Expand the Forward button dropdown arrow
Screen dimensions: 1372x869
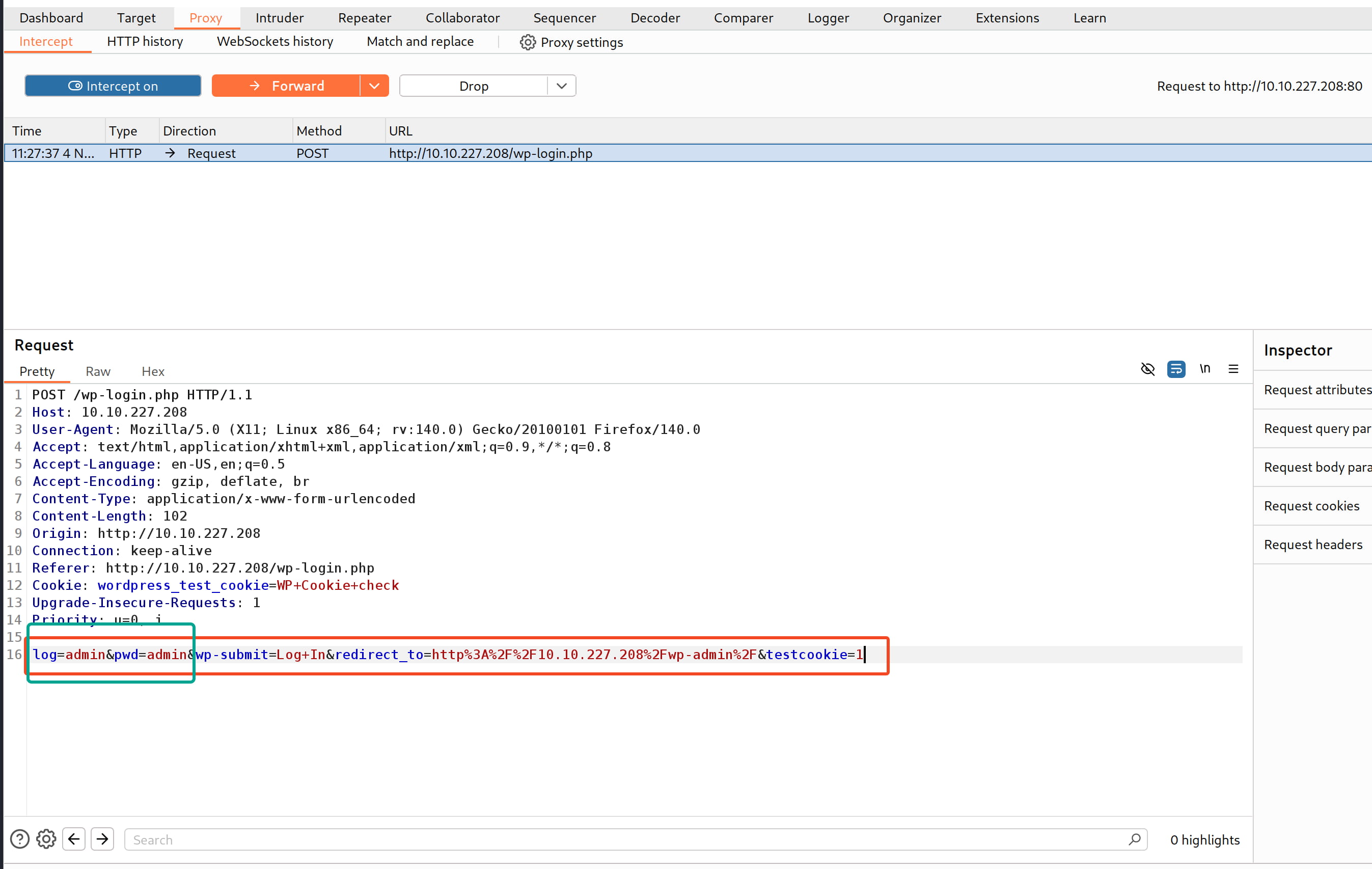374,86
